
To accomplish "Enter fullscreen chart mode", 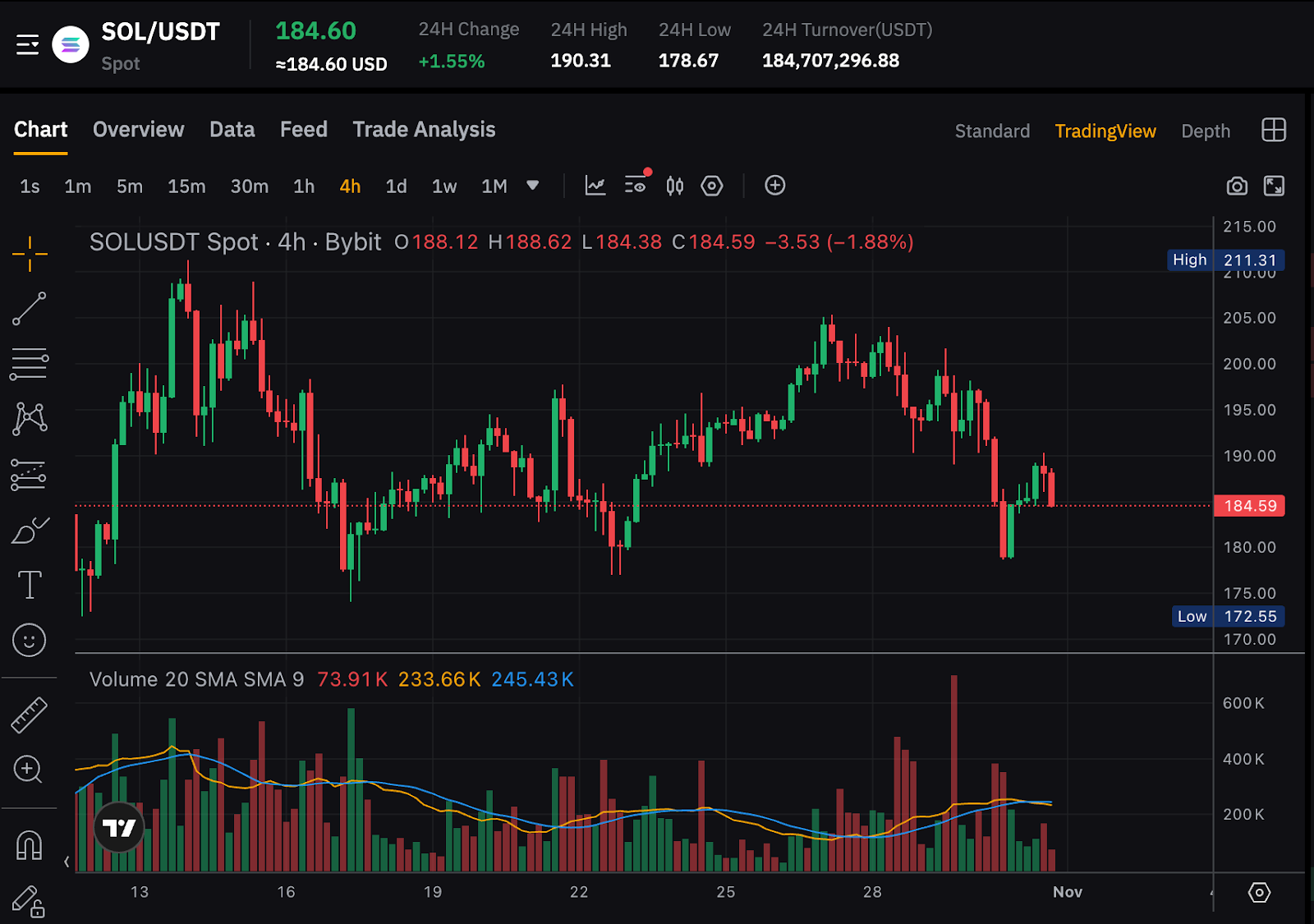I will tap(1274, 186).
